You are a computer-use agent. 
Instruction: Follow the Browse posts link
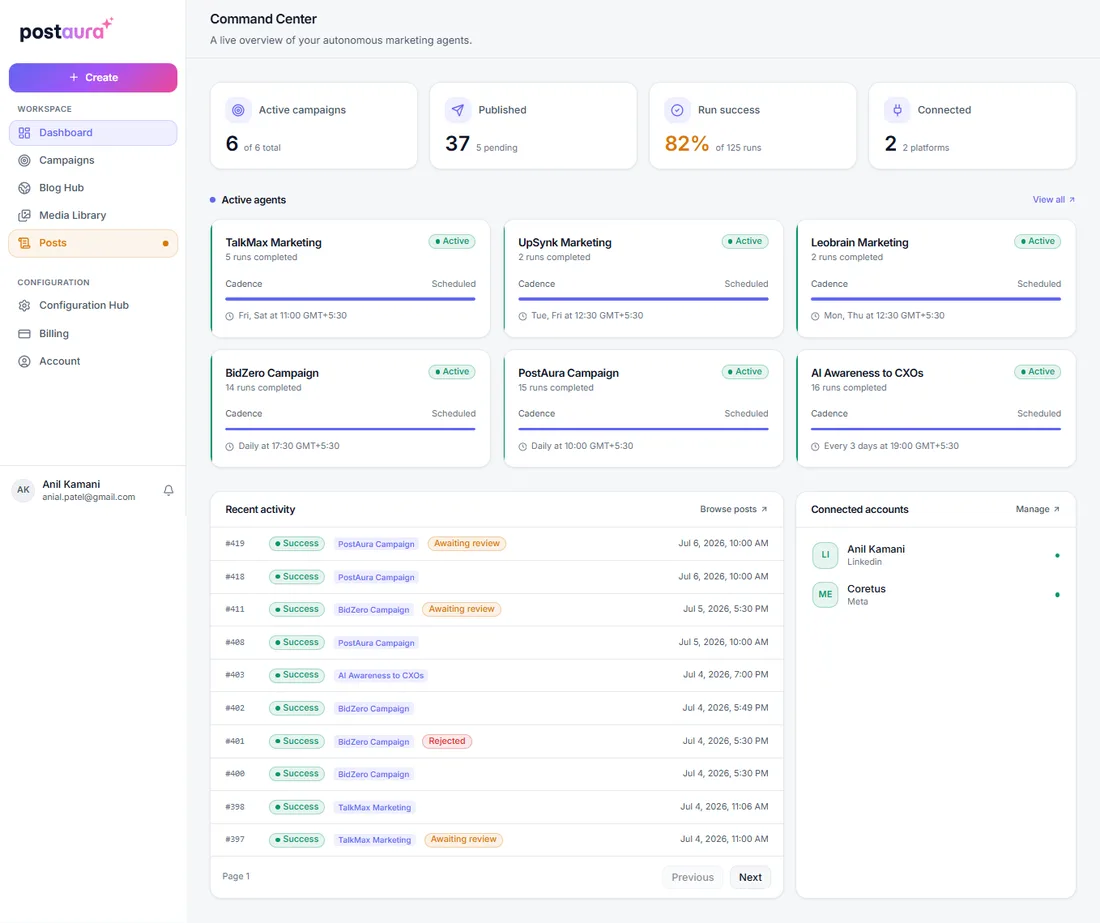734,509
